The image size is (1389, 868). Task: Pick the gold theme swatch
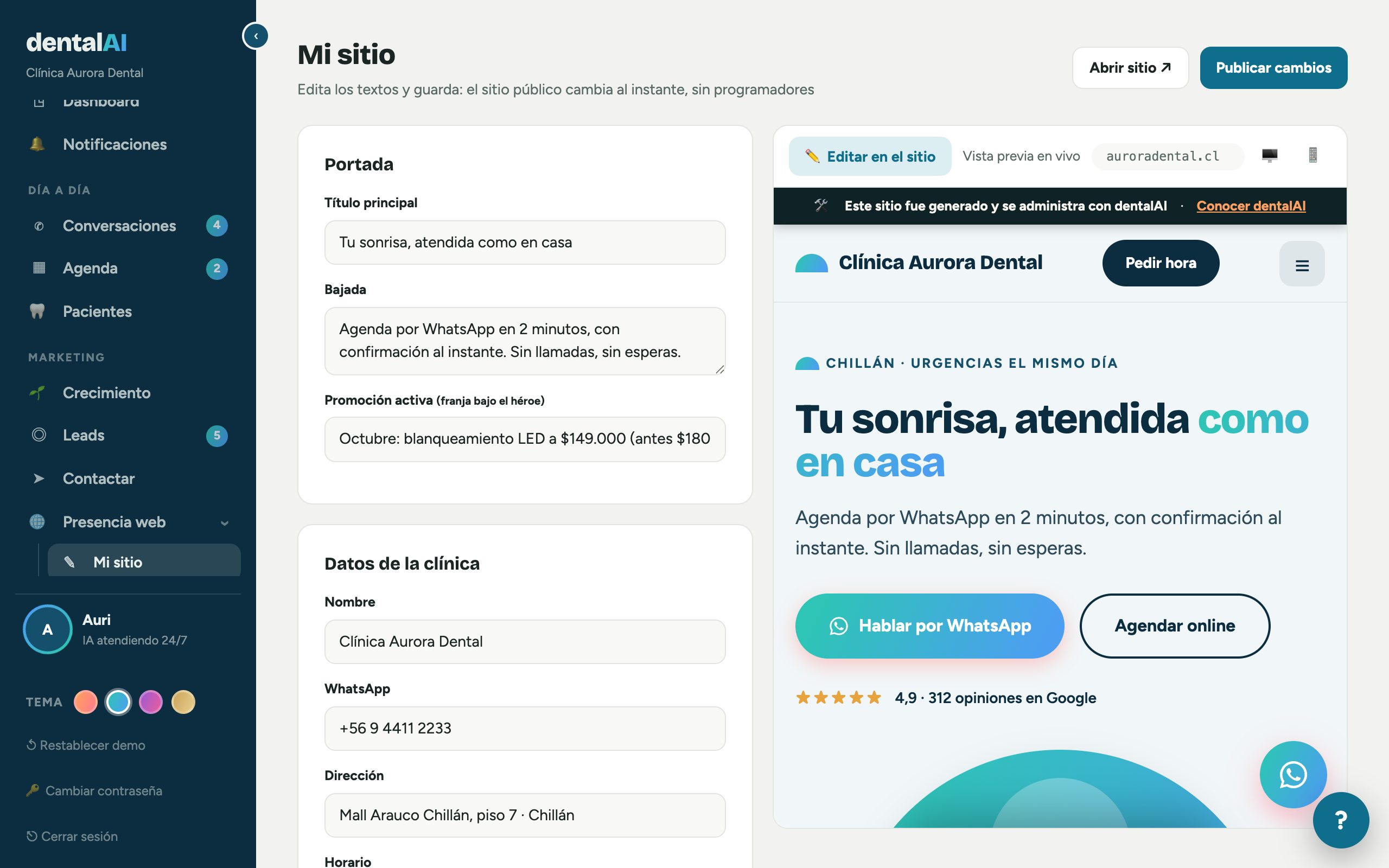coord(184,702)
